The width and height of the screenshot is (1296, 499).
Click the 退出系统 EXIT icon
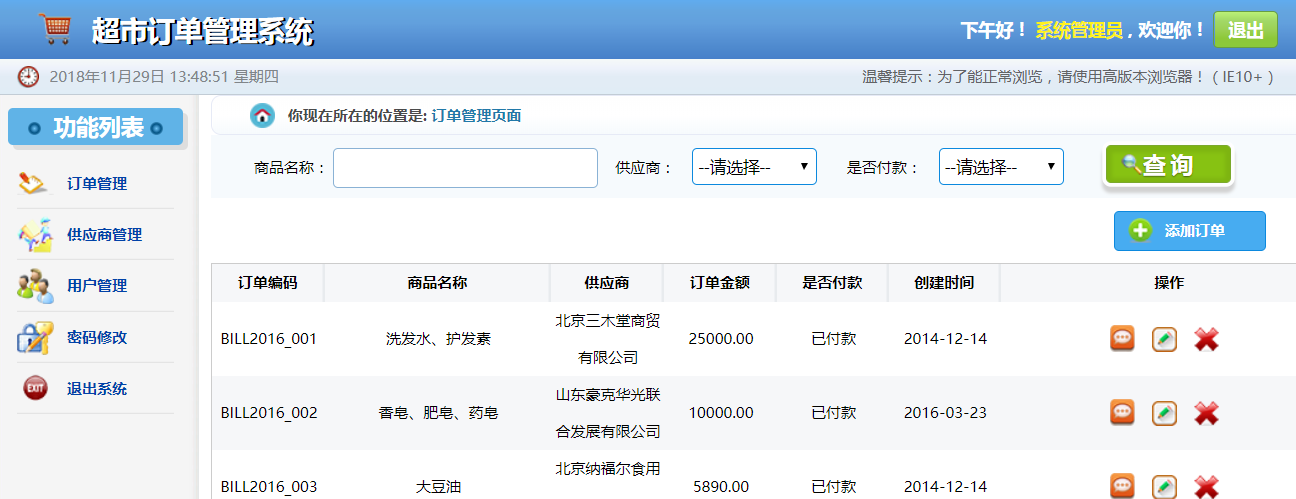(x=35, y=388)
